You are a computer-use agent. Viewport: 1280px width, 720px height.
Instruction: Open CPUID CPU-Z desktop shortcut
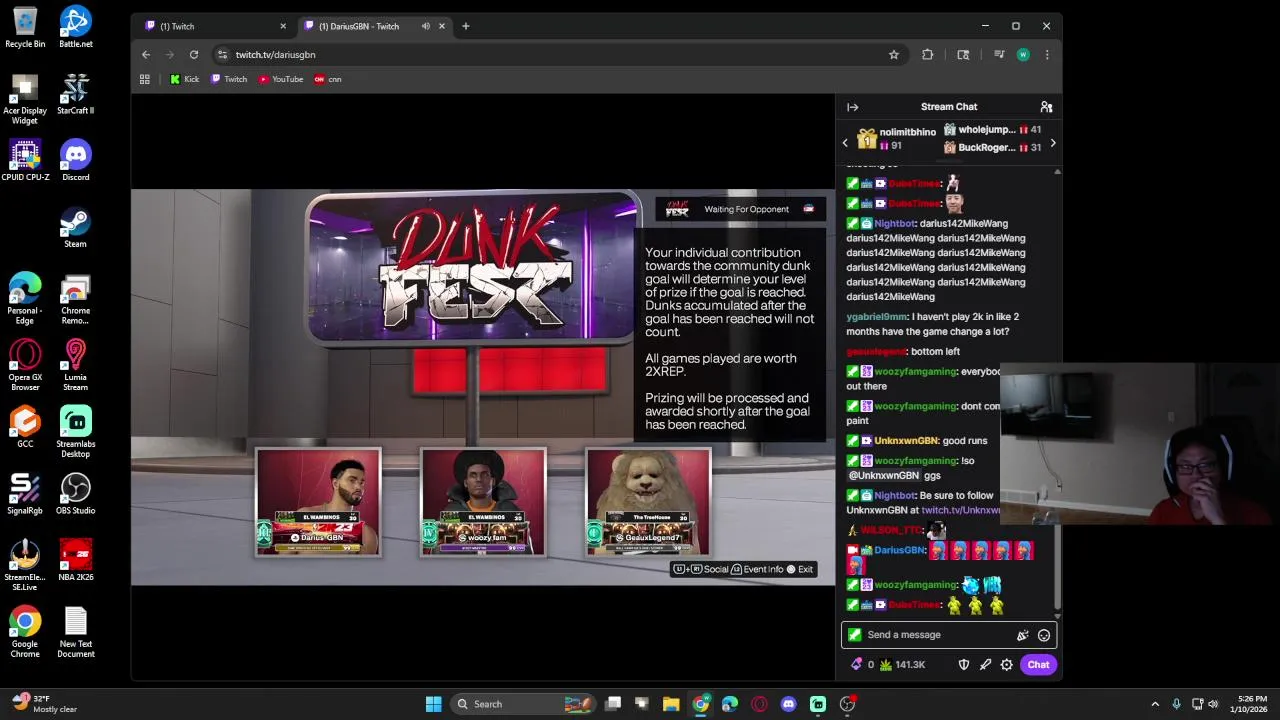coord(25,161)
